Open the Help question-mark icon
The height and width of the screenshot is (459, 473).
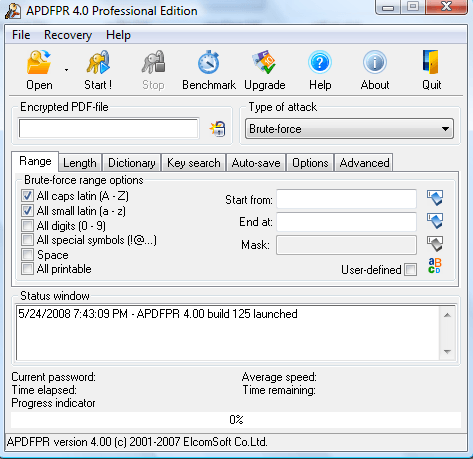coord(320,62)
